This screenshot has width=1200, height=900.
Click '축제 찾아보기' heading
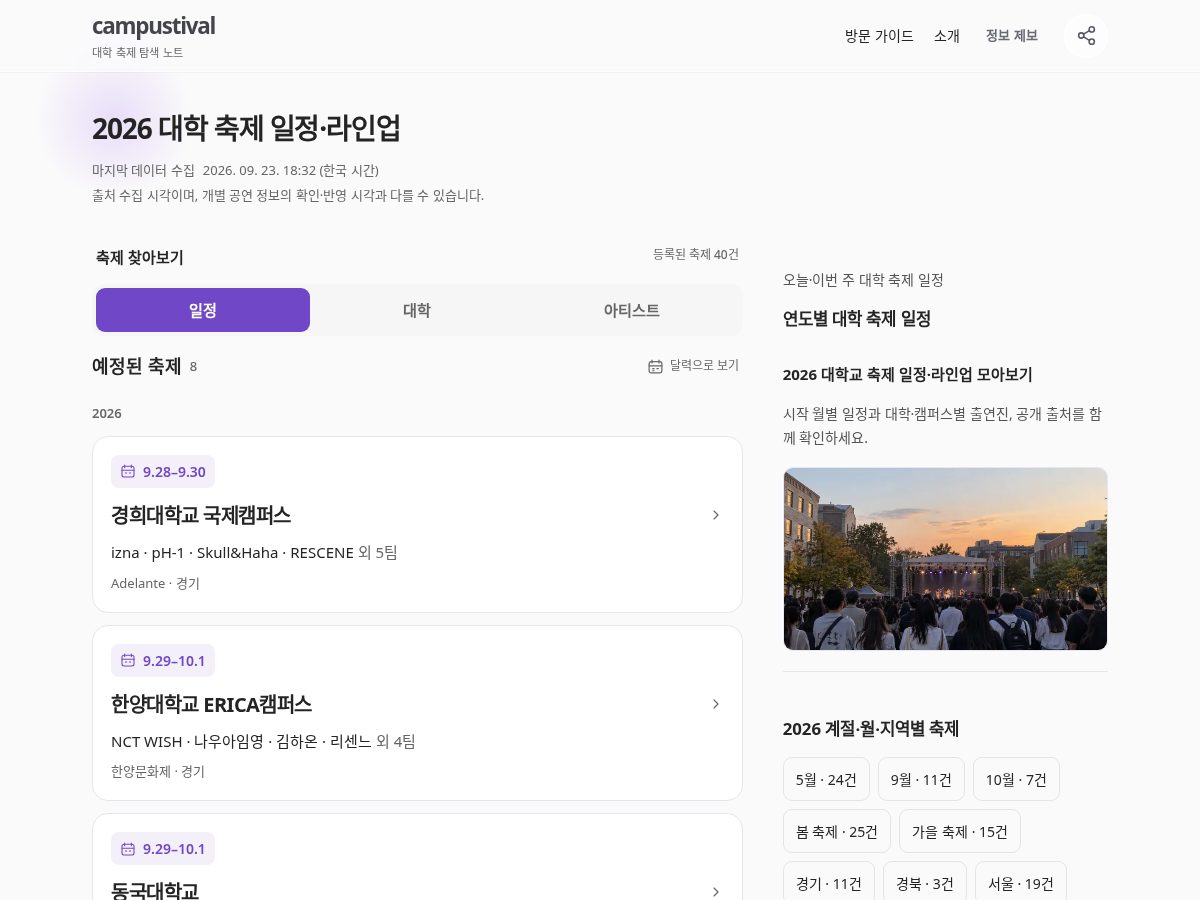click(x=140, y=258)
